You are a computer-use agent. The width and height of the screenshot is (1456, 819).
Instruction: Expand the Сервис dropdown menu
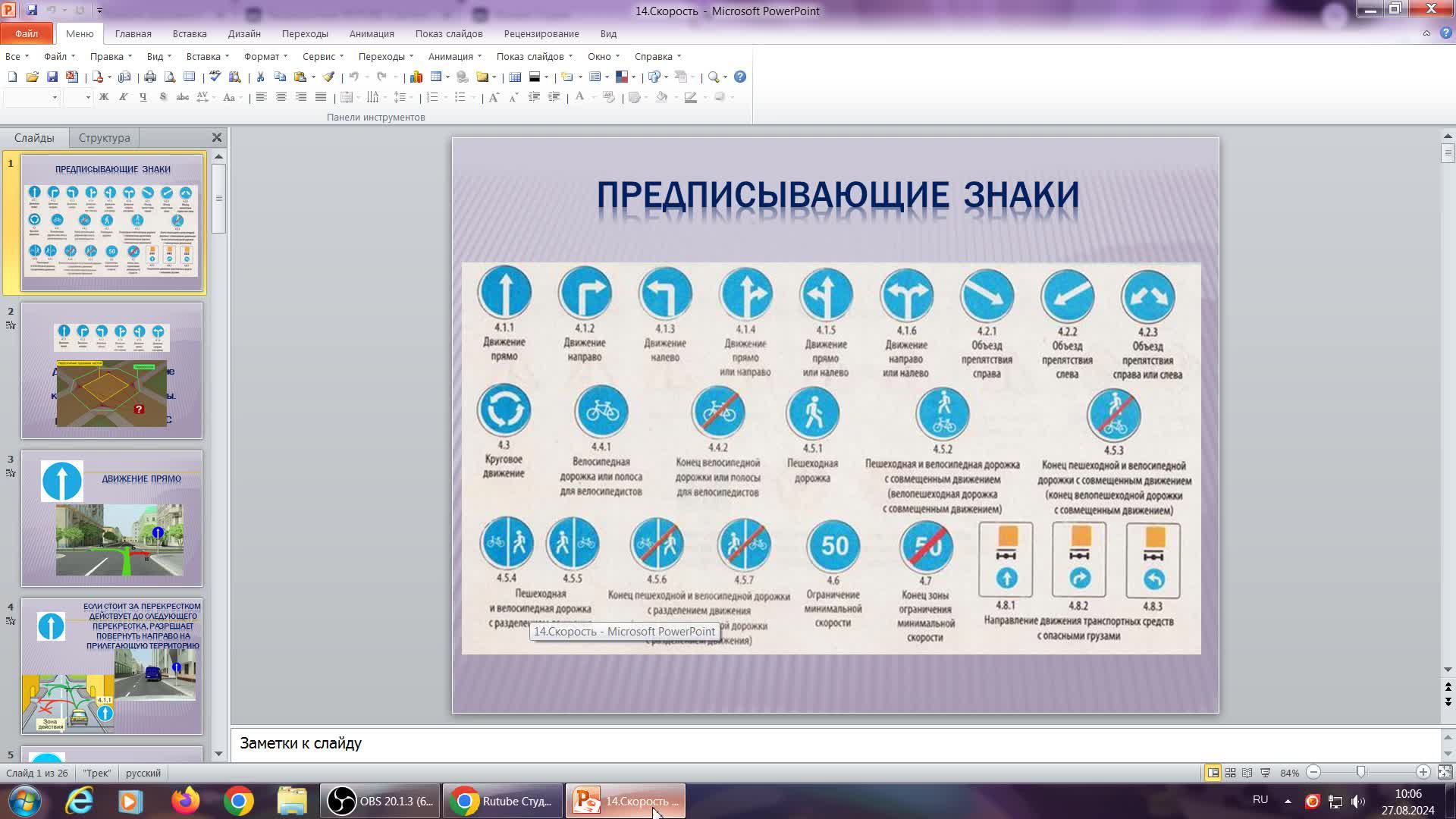click(322, 56)
